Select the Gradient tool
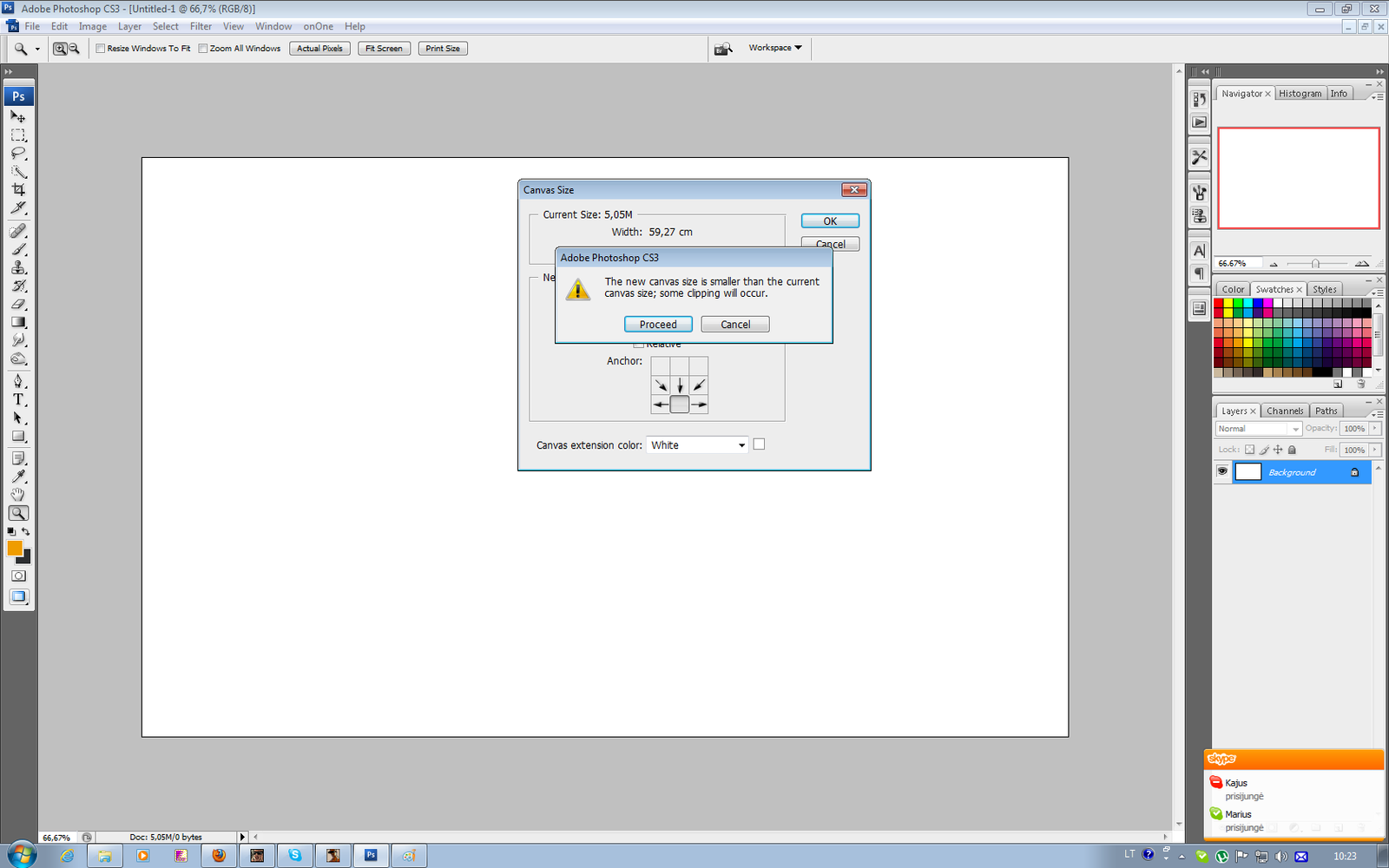This screenshot has height=868, width=1389. click(x=18, y=322)
